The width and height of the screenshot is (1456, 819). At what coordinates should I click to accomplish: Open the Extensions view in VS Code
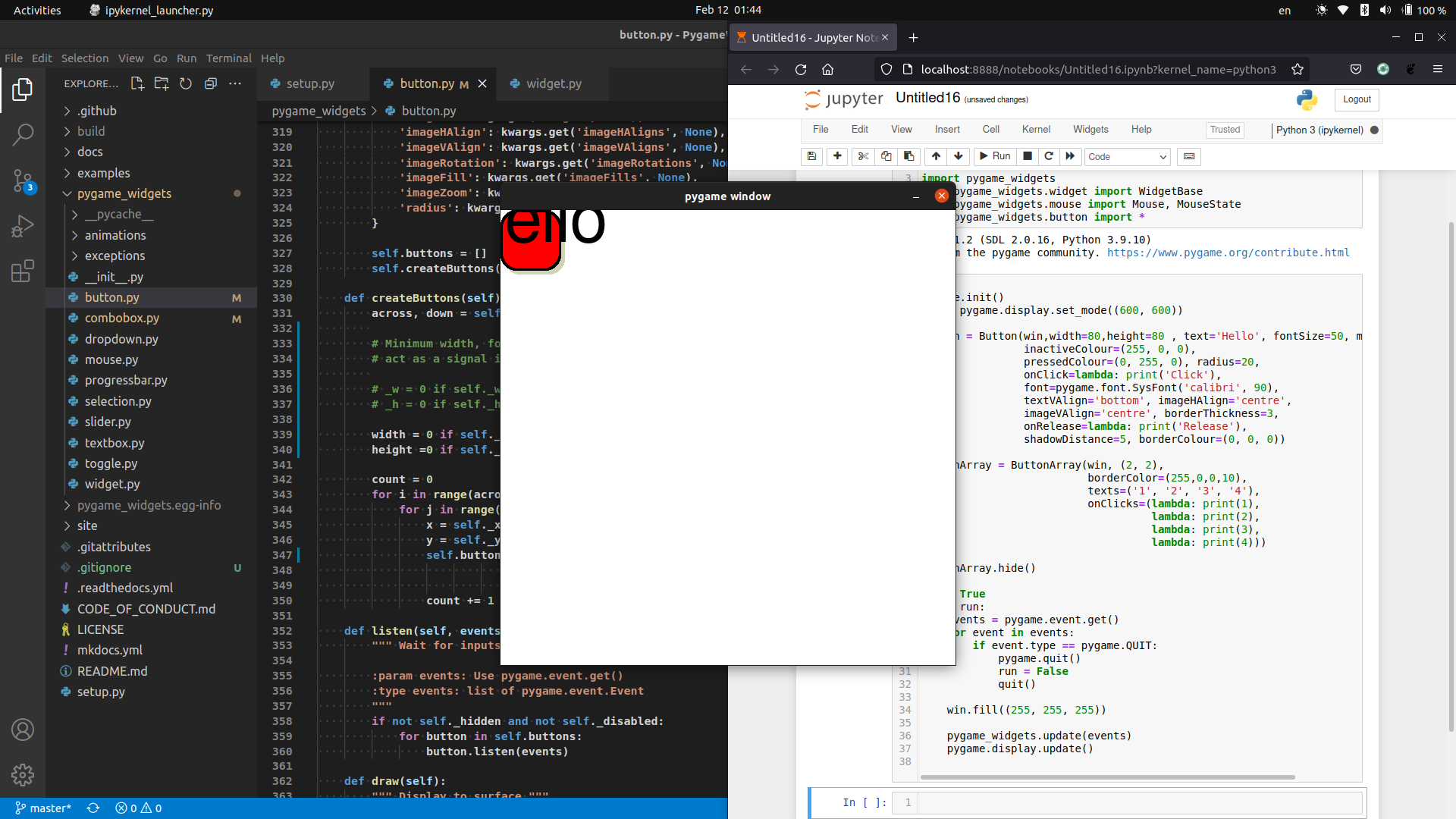pos(23,271)
